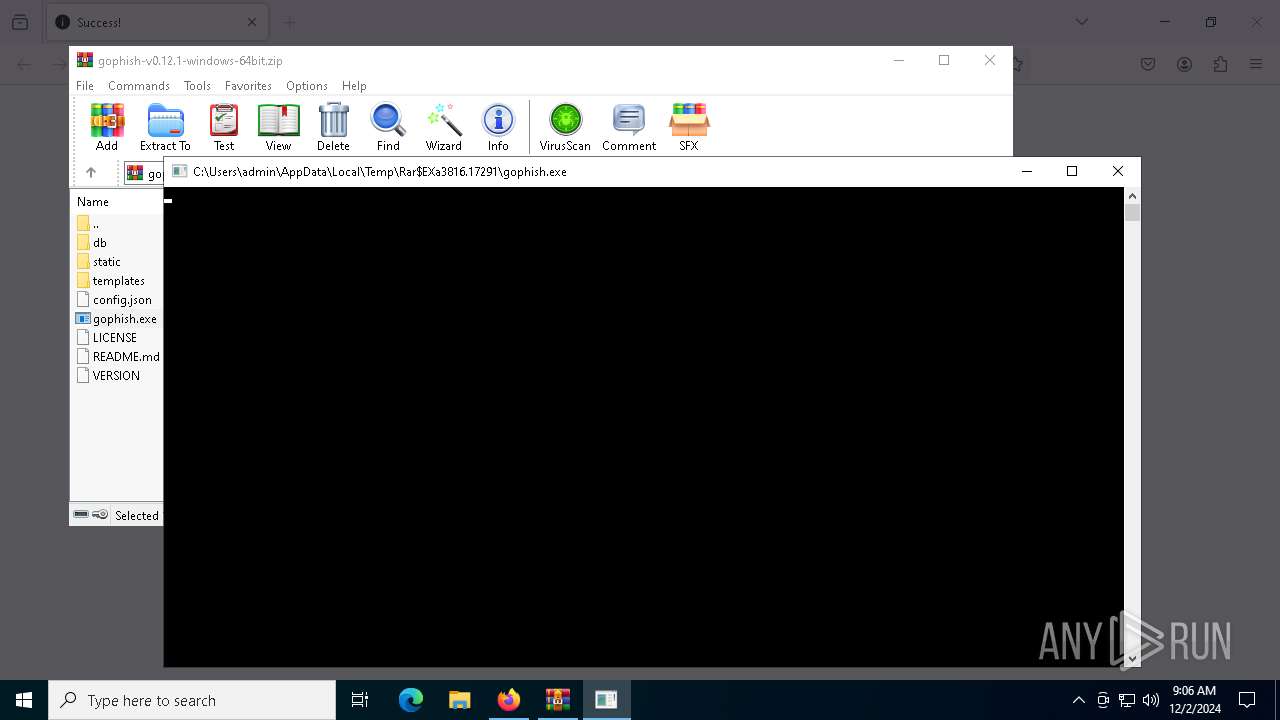Viewport: 1280px width, 720px height.
Task: Run the Test archive tool
Action: [x=224, y=127]
